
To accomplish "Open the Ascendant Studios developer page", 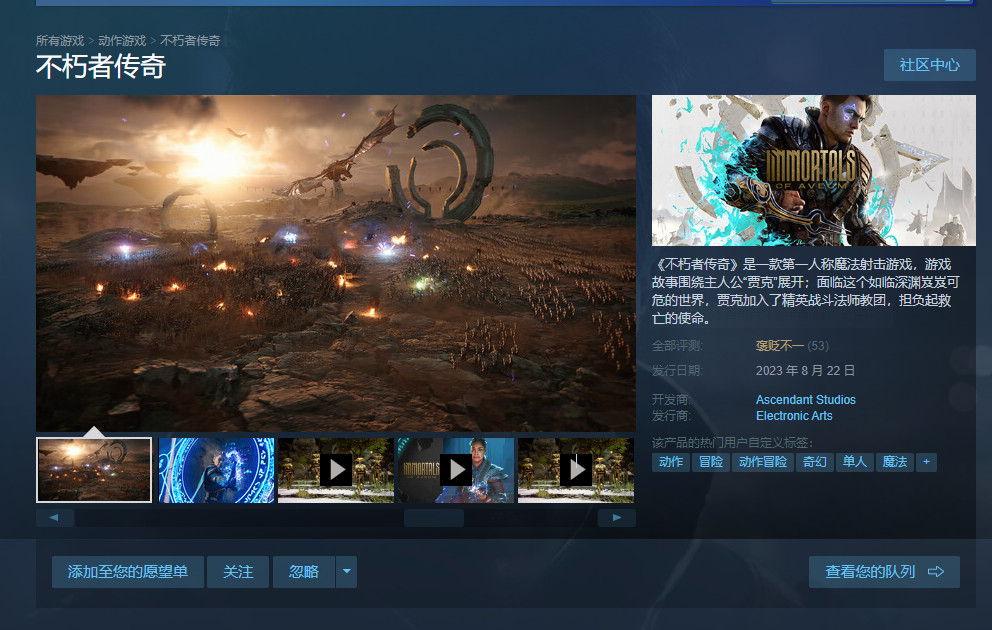I will tap(806, 399).
